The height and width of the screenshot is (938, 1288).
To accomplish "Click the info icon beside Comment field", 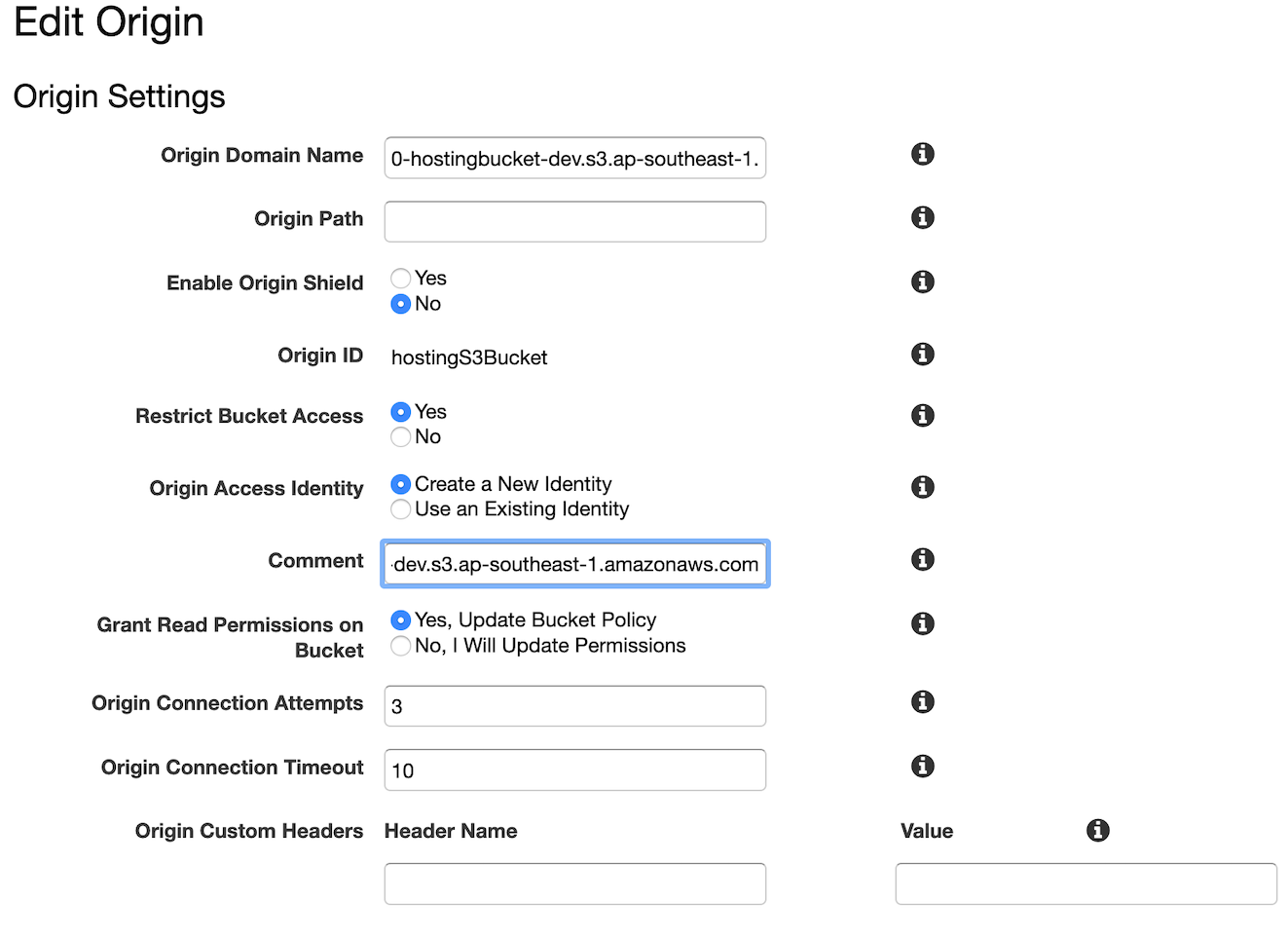I will click(x=922, y=559).
